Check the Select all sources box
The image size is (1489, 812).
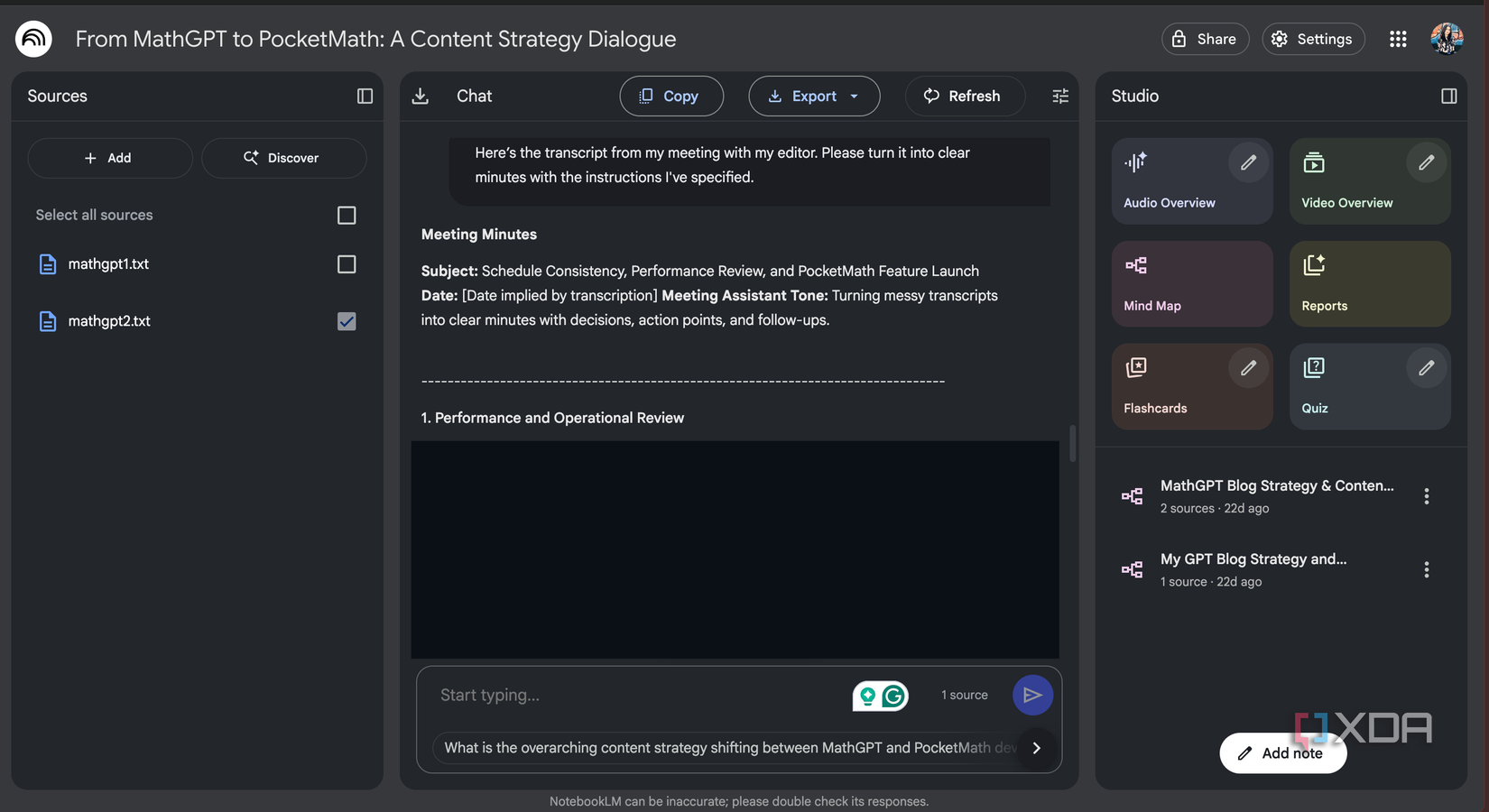pyautogui.click(x=347, y=216)
